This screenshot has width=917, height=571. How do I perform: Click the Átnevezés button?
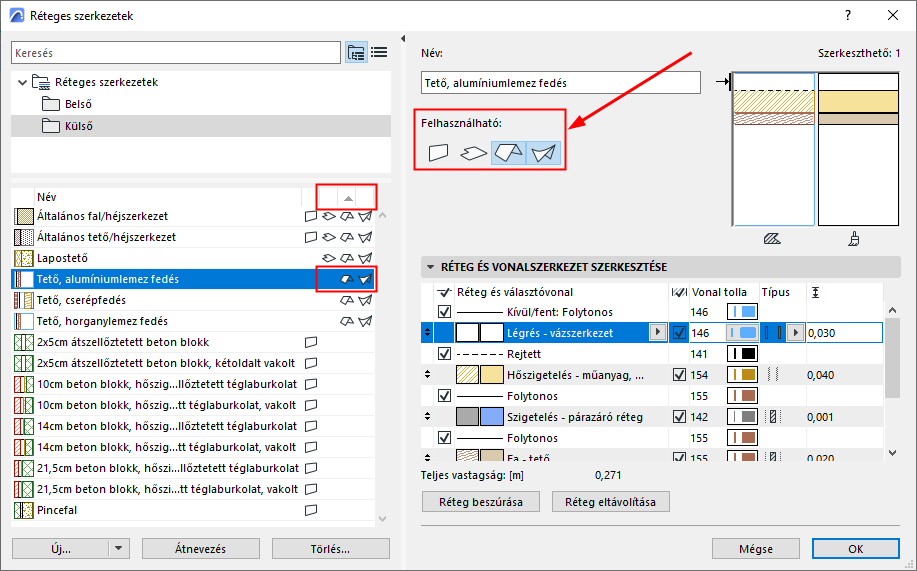(x=201, y=549)
